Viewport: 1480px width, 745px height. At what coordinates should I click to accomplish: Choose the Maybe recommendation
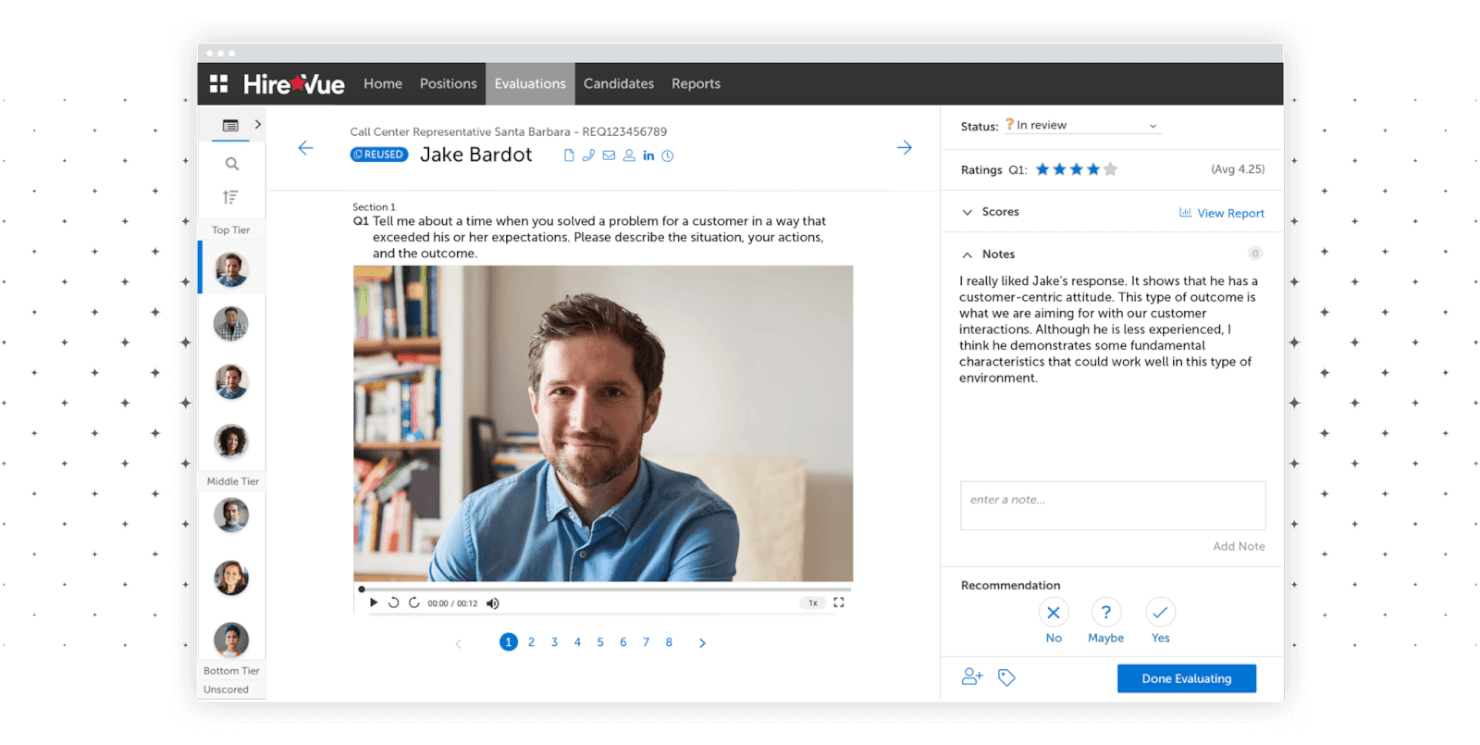[1106, 612]
